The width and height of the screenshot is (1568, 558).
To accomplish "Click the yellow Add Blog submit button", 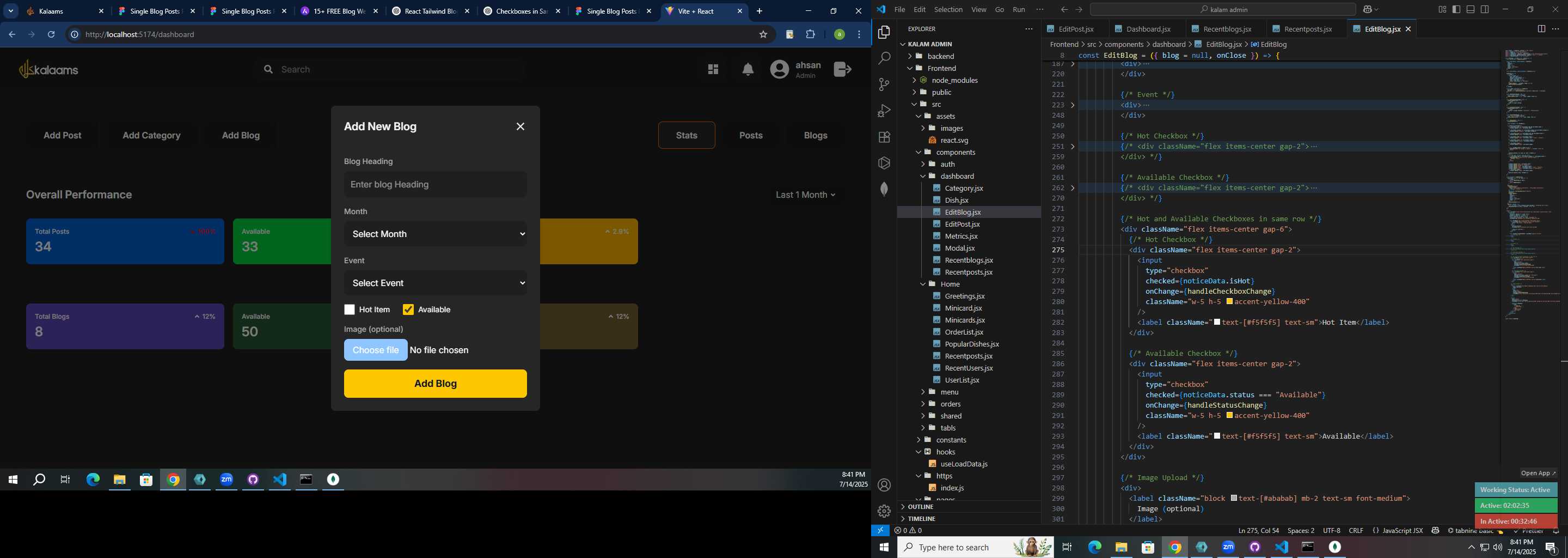I will click(x=435, y=384).
